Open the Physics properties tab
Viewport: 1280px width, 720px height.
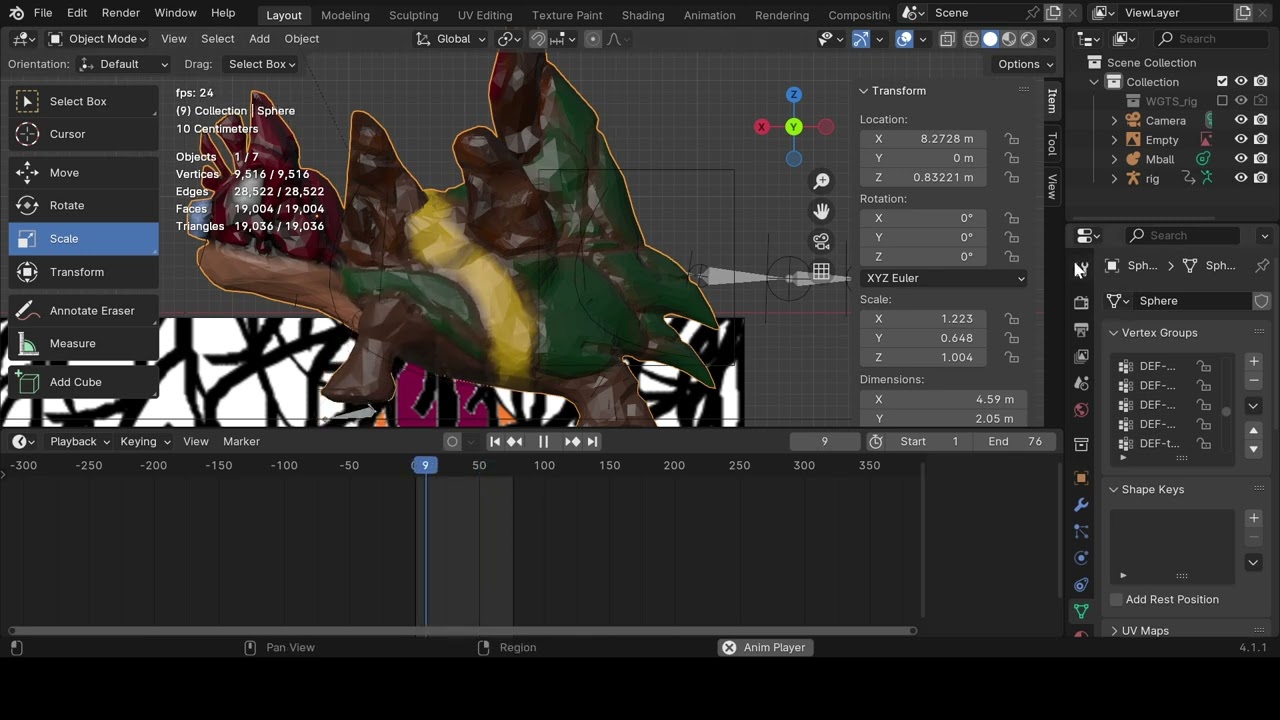[x=1081, y=558]
